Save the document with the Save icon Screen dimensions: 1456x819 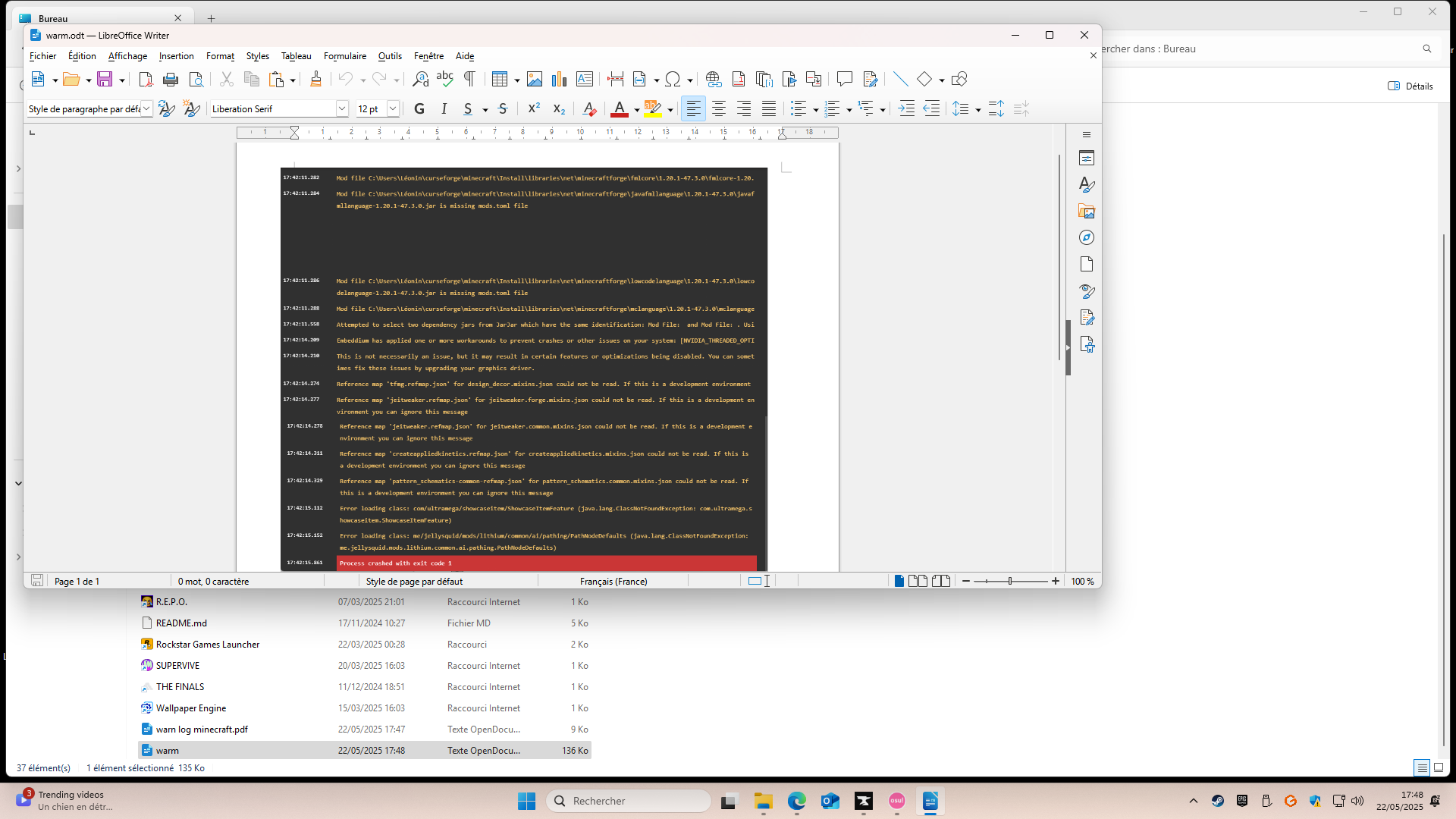point(105,79)
